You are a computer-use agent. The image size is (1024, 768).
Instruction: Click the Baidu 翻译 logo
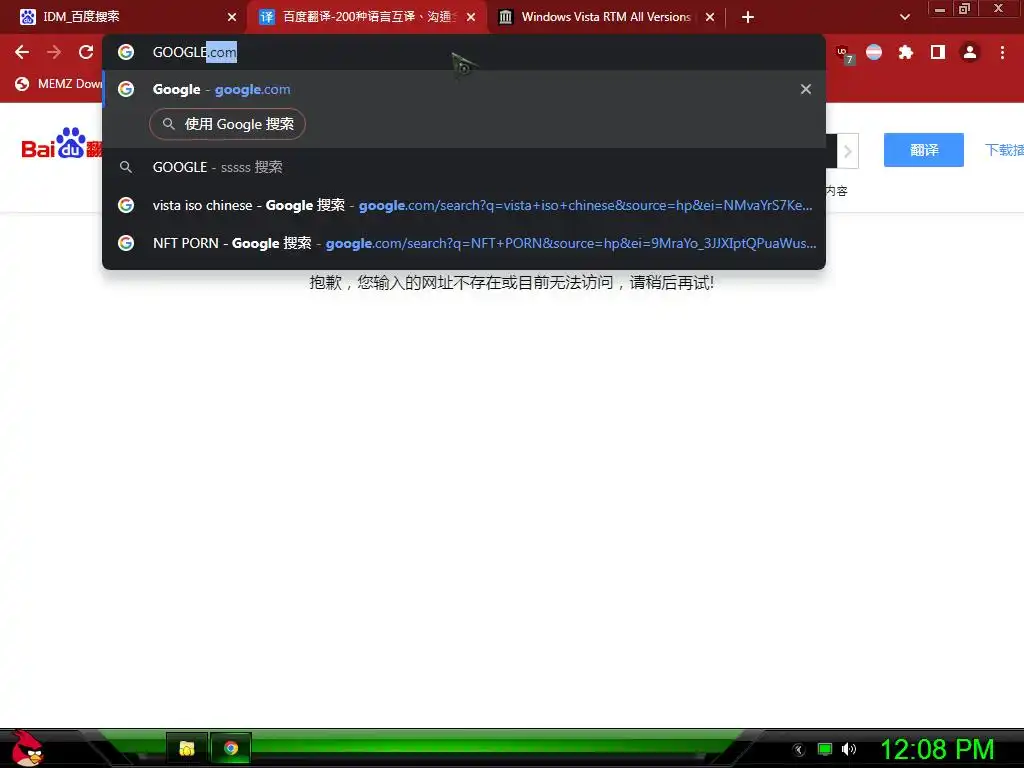pos(61,144)
